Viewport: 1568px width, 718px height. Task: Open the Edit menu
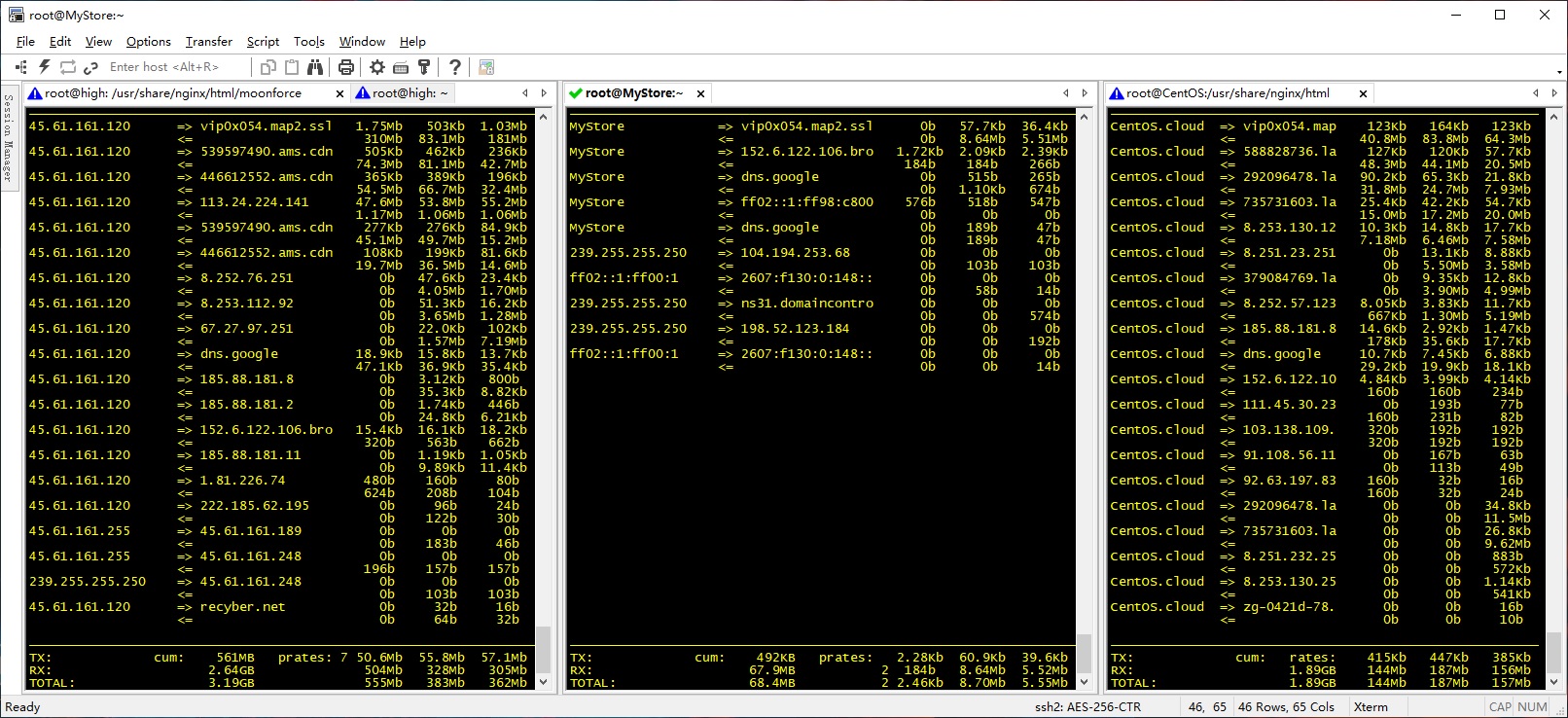[60, 42]
